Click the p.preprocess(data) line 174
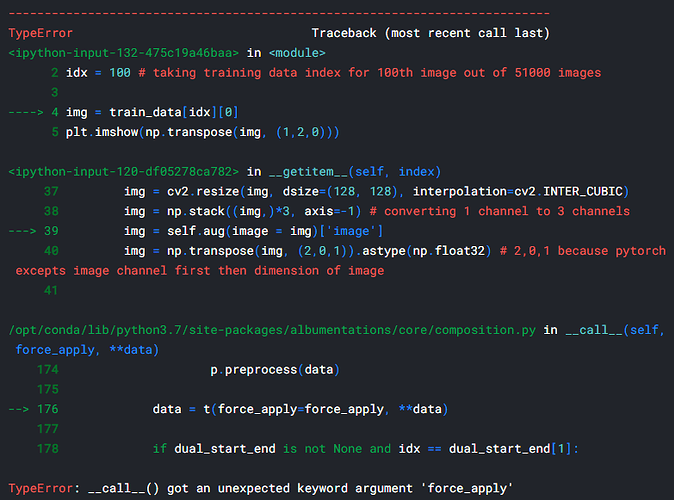The height and width of the screenshot is (500, 674). pos(274,370)
